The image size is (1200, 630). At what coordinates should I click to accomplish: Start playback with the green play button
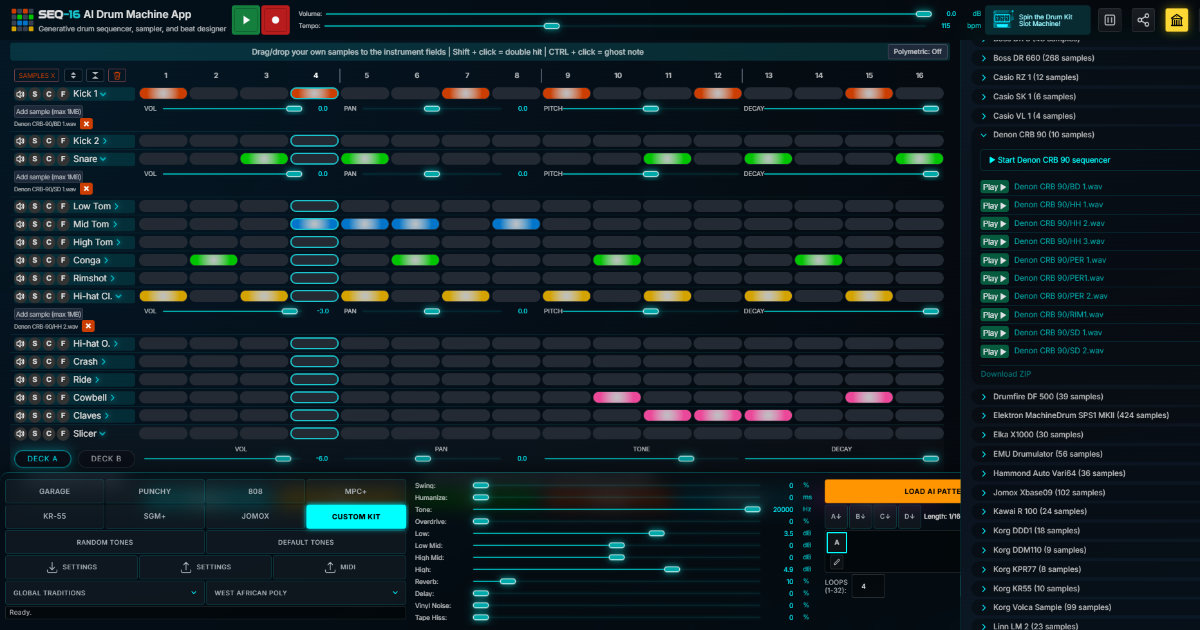click(245, 19)
